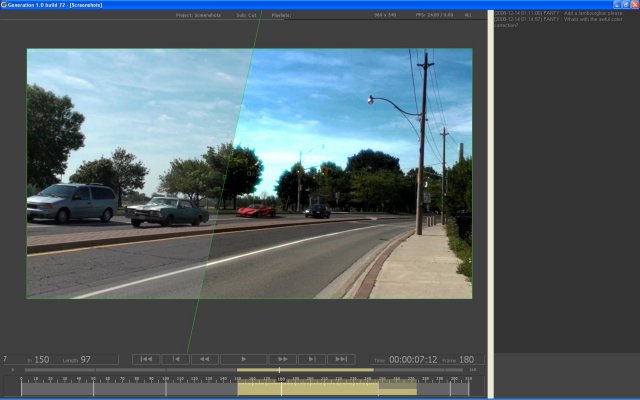
Task: Jump to the last frame with skip-to-end button
Action: 341,359
